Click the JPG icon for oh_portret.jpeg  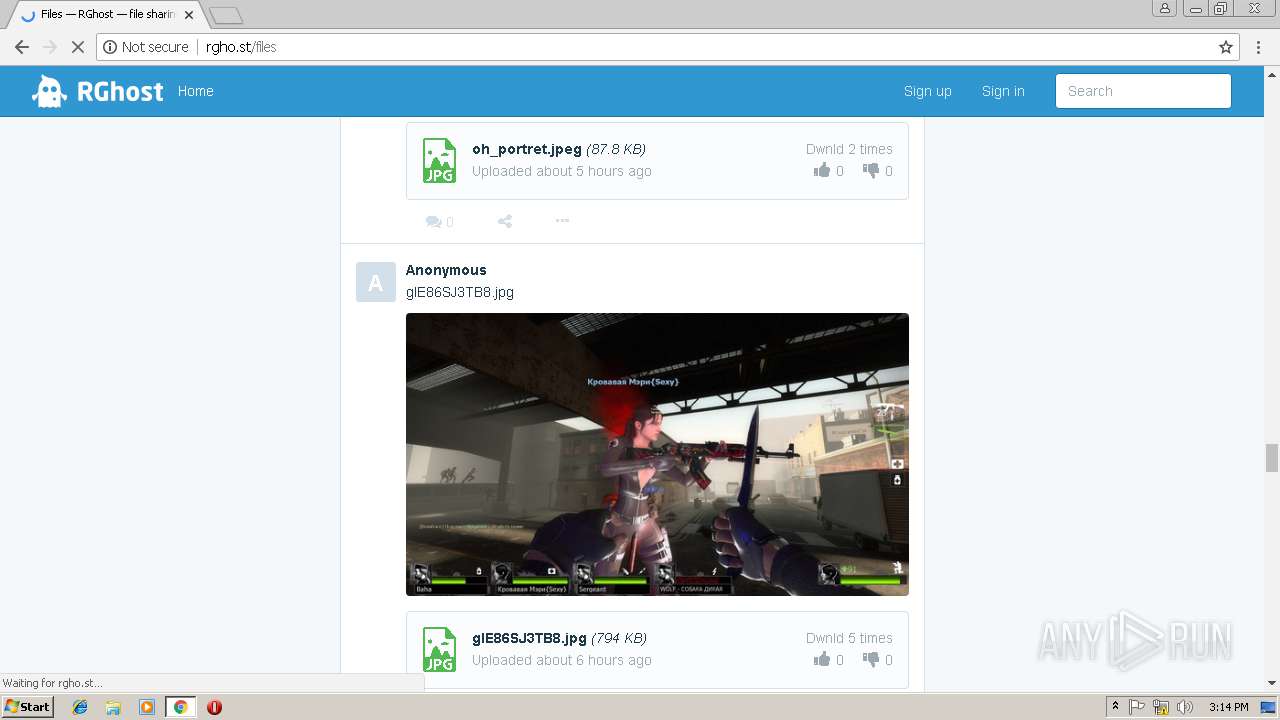(439, 160)
